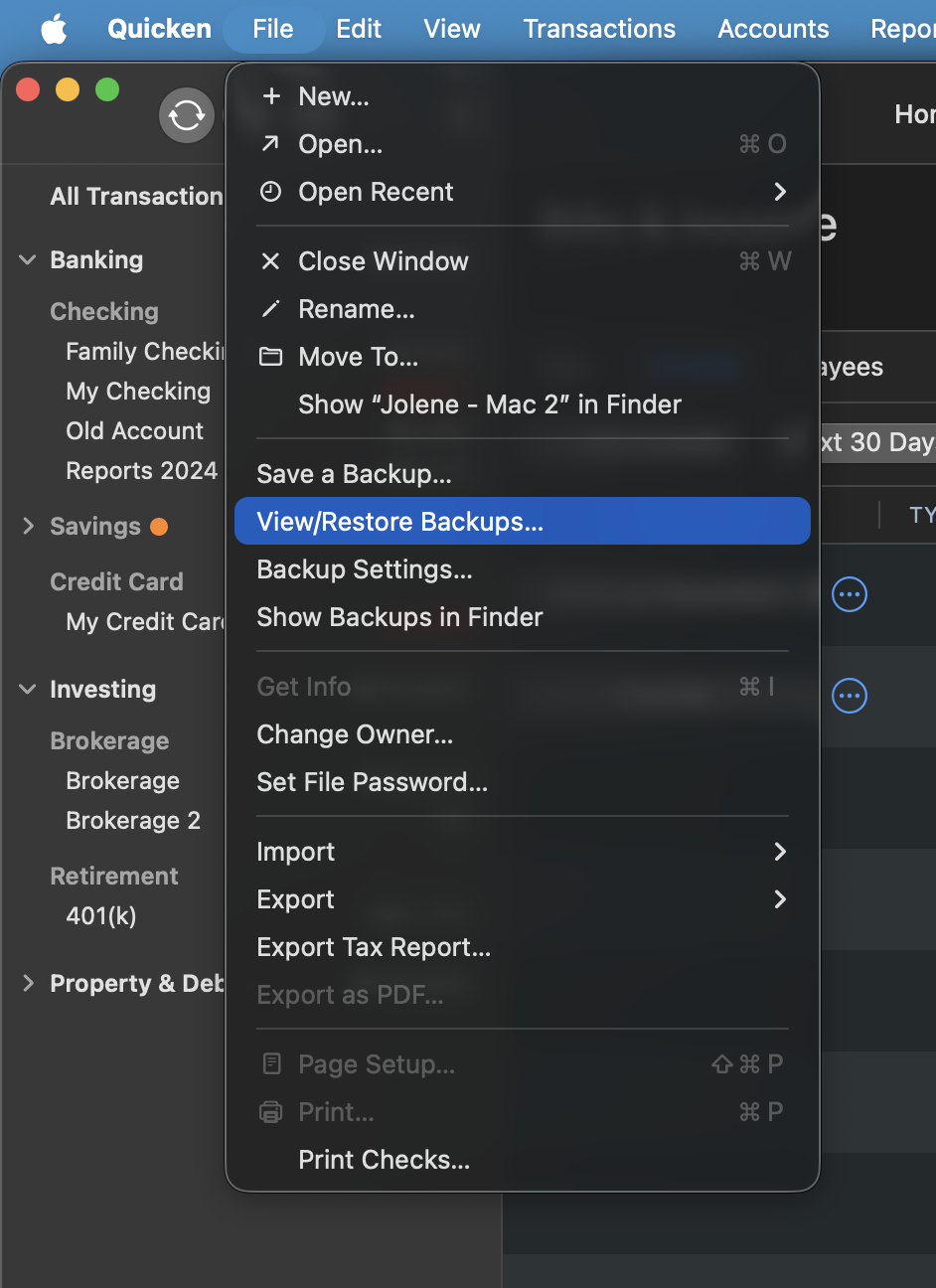Expand the Property & Debt section
936x1288 pixels.
(28, 984)
